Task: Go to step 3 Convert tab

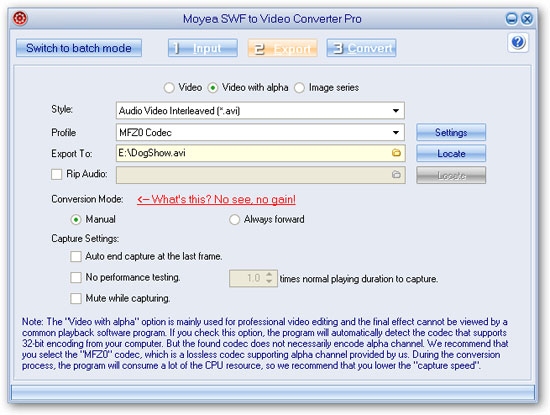Action: [x=362, y=48]
